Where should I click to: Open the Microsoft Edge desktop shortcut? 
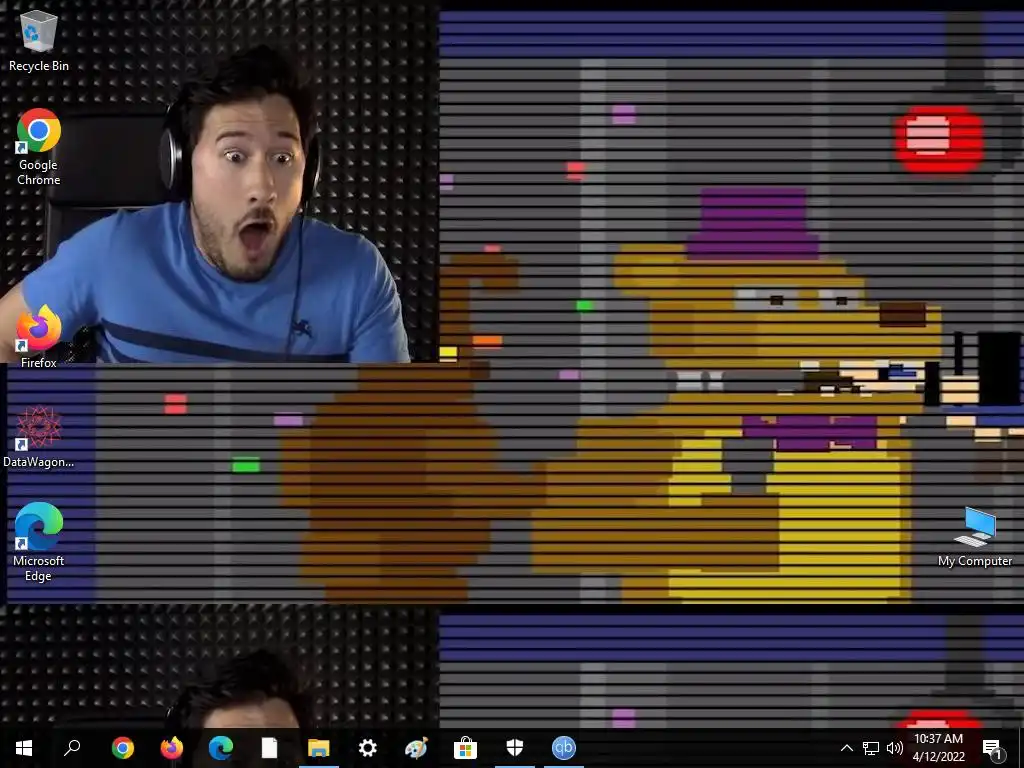[39, 542]
